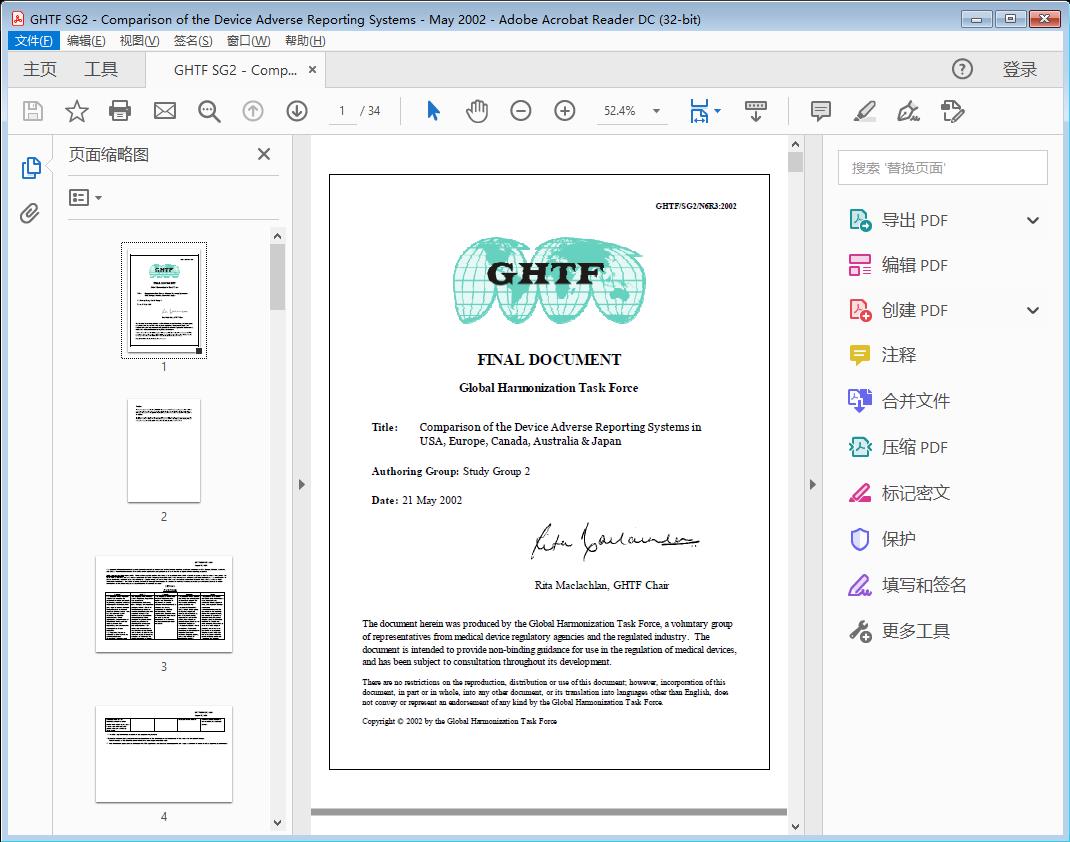Select the highlight text pen
Viewport: 1070px width, 842px height.
coord(865,111)
